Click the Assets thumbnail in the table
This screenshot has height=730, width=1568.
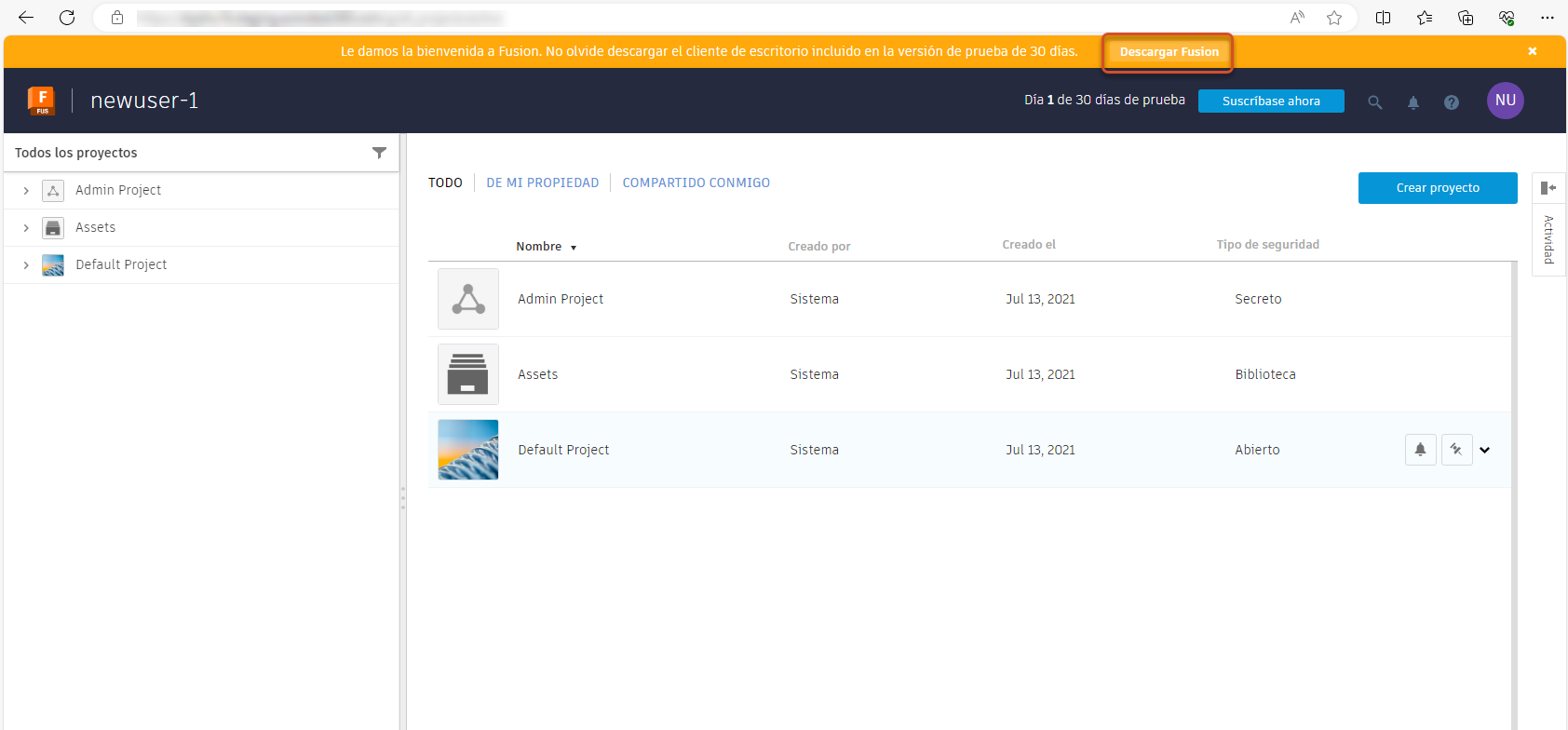click(468, 374)
